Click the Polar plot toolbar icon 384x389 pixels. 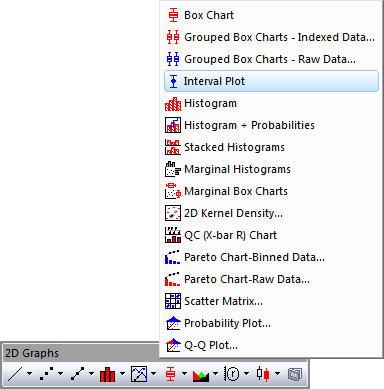(232, 374)
